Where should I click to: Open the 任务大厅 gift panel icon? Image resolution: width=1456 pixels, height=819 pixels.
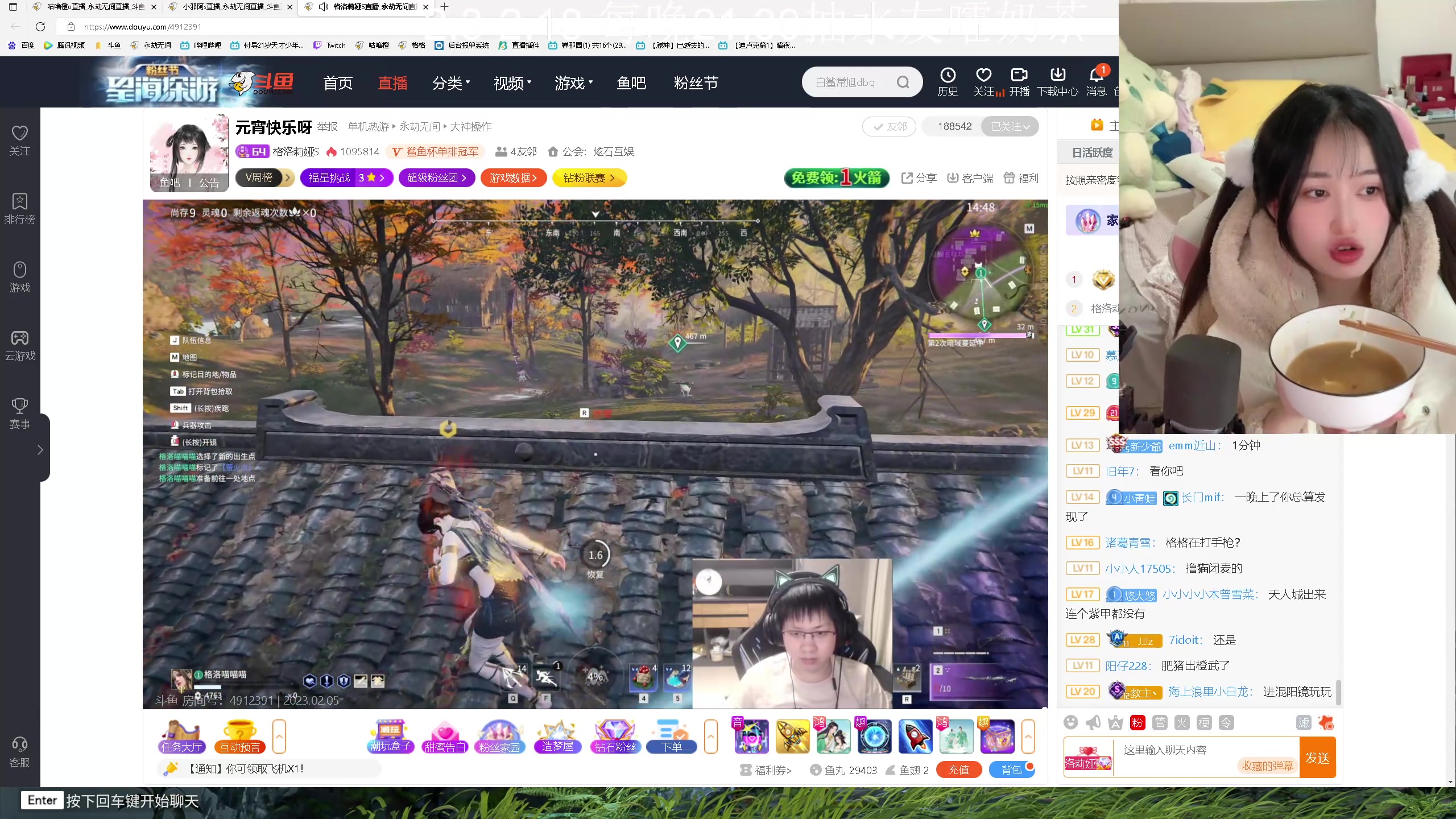181,737
